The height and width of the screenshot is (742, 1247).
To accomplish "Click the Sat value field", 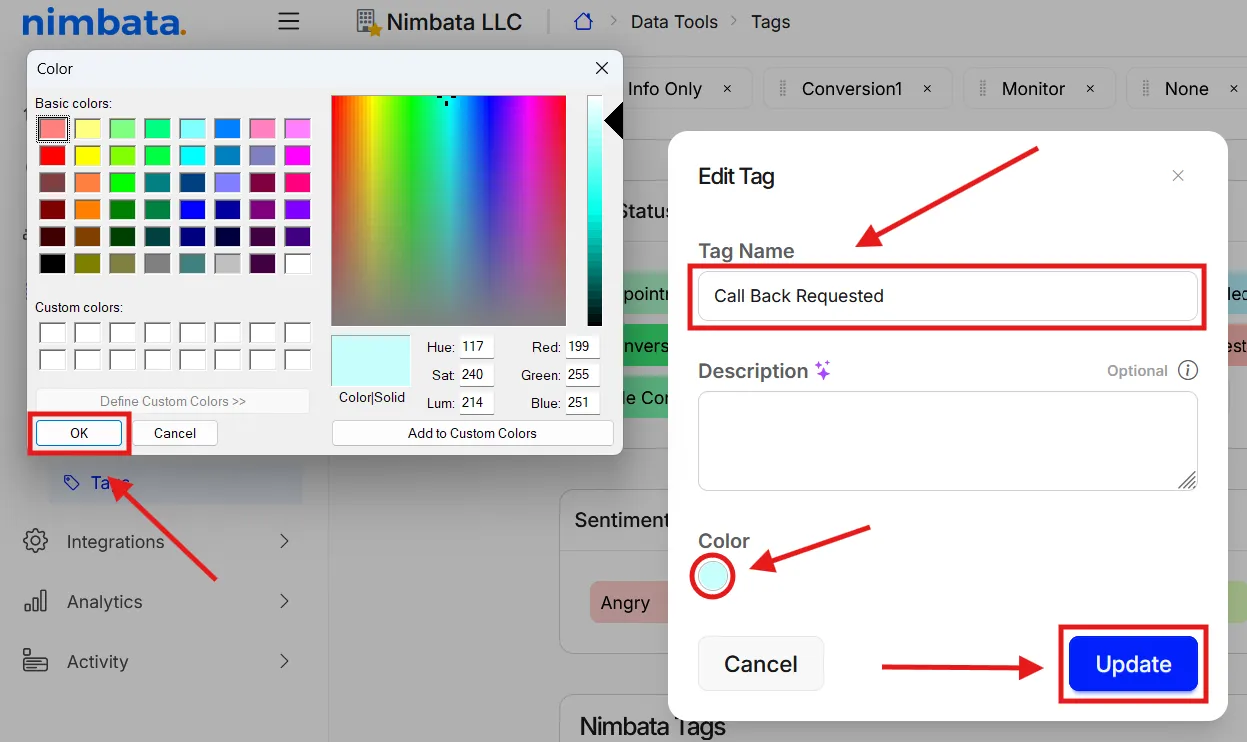I will click(x=476, y=375).
